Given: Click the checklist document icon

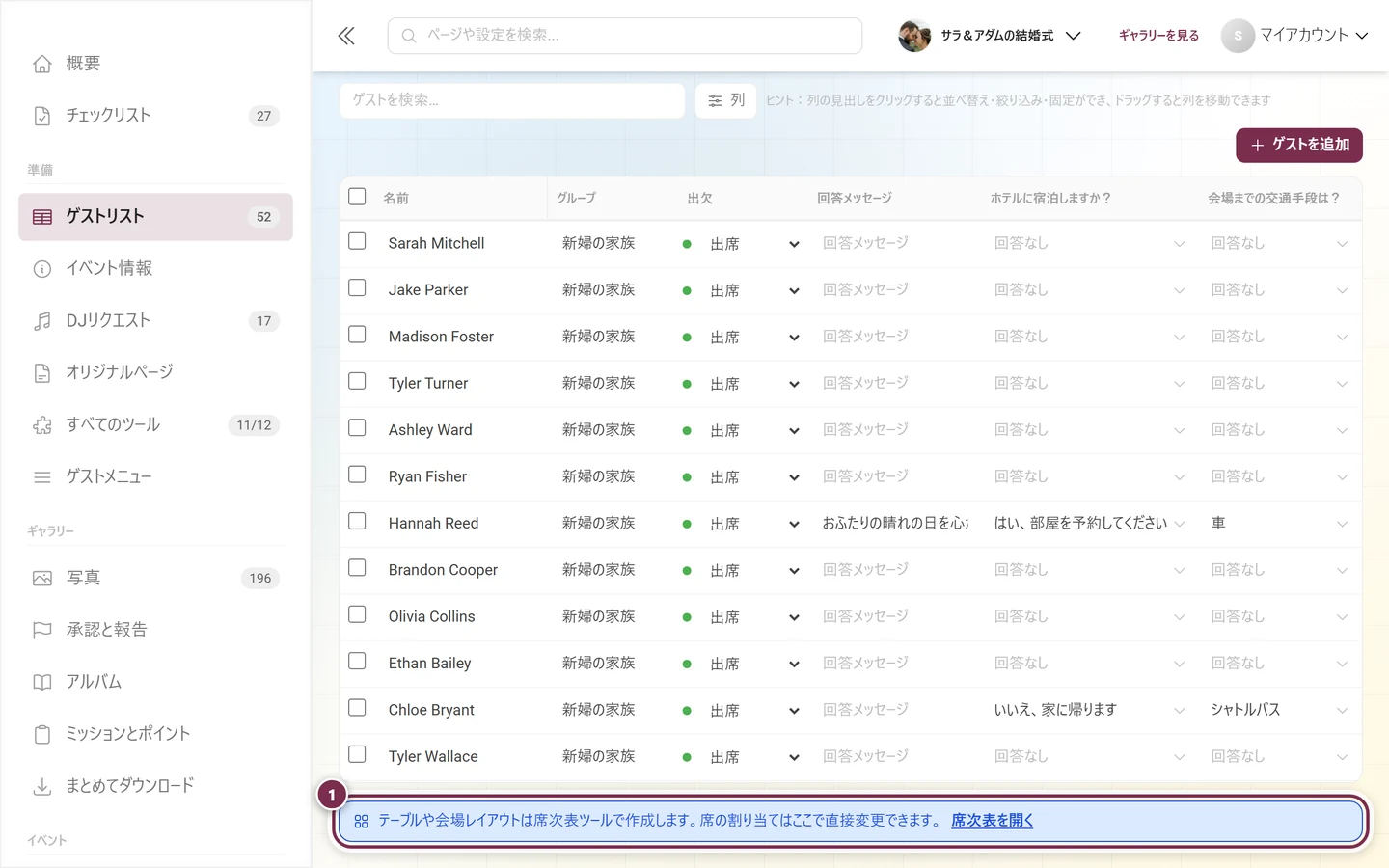Looking at the screenshot, I should 42,116.
